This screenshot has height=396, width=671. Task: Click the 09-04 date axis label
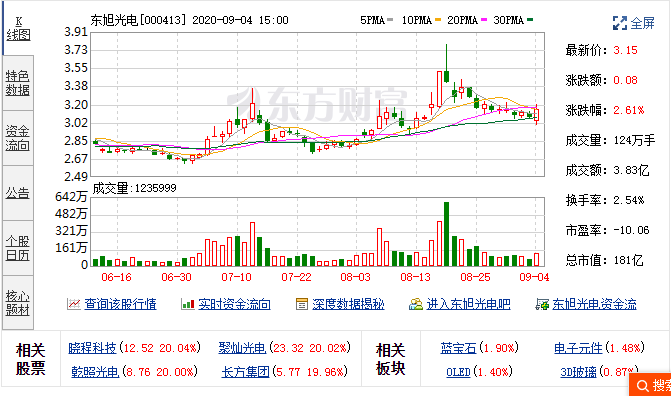[534, 277]
